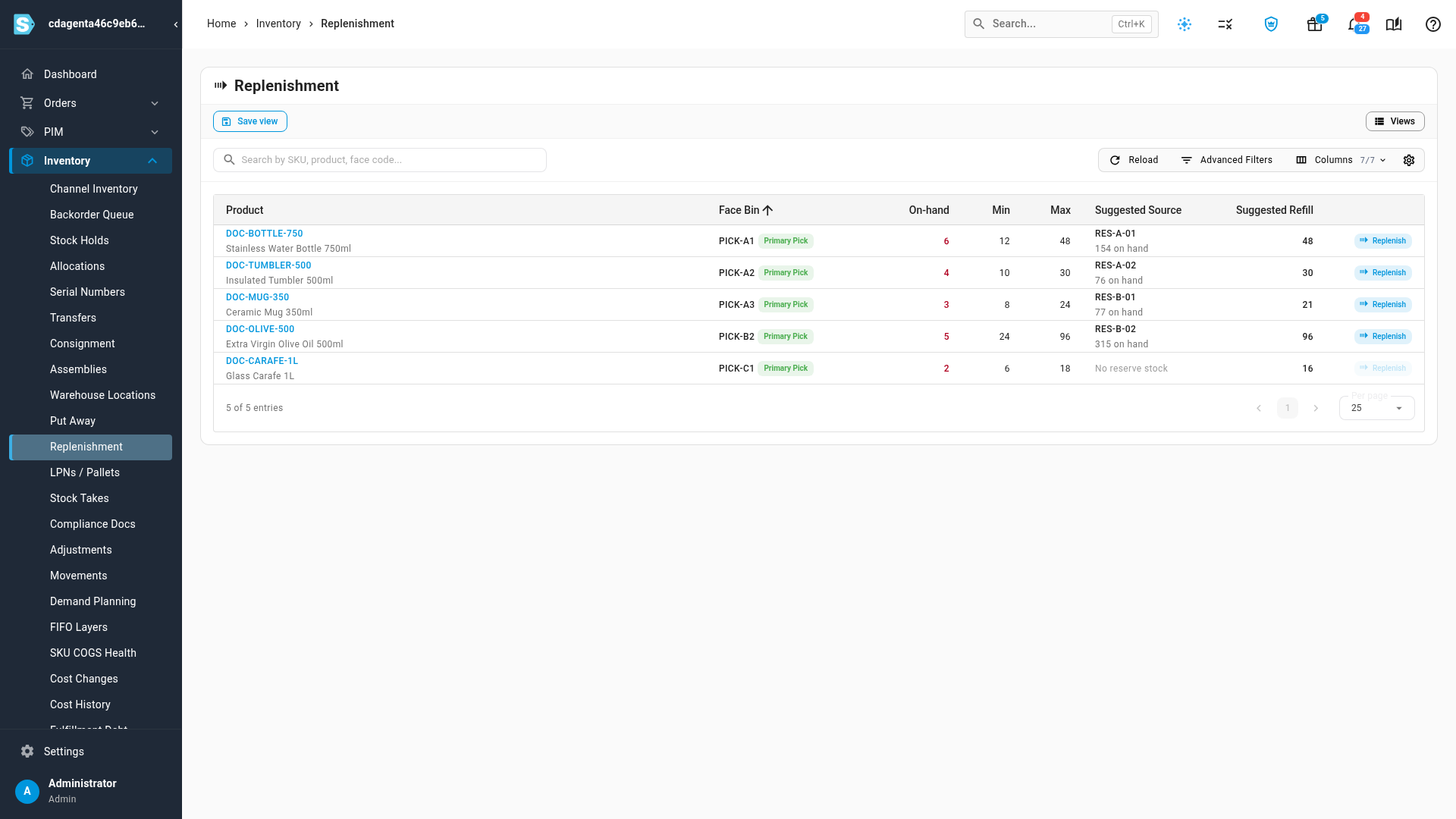Collapse the sidebar with the chevron

tap(176, 24)
